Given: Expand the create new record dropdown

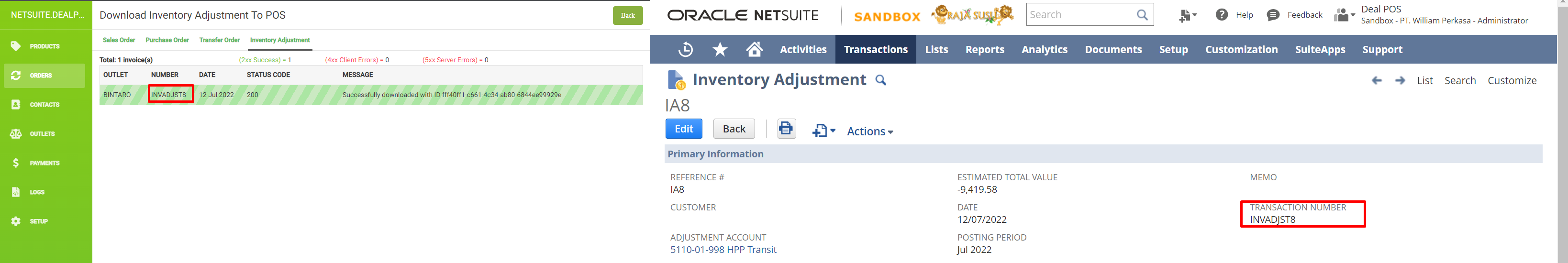Looking at the screenshot, I should coord(823,130).
